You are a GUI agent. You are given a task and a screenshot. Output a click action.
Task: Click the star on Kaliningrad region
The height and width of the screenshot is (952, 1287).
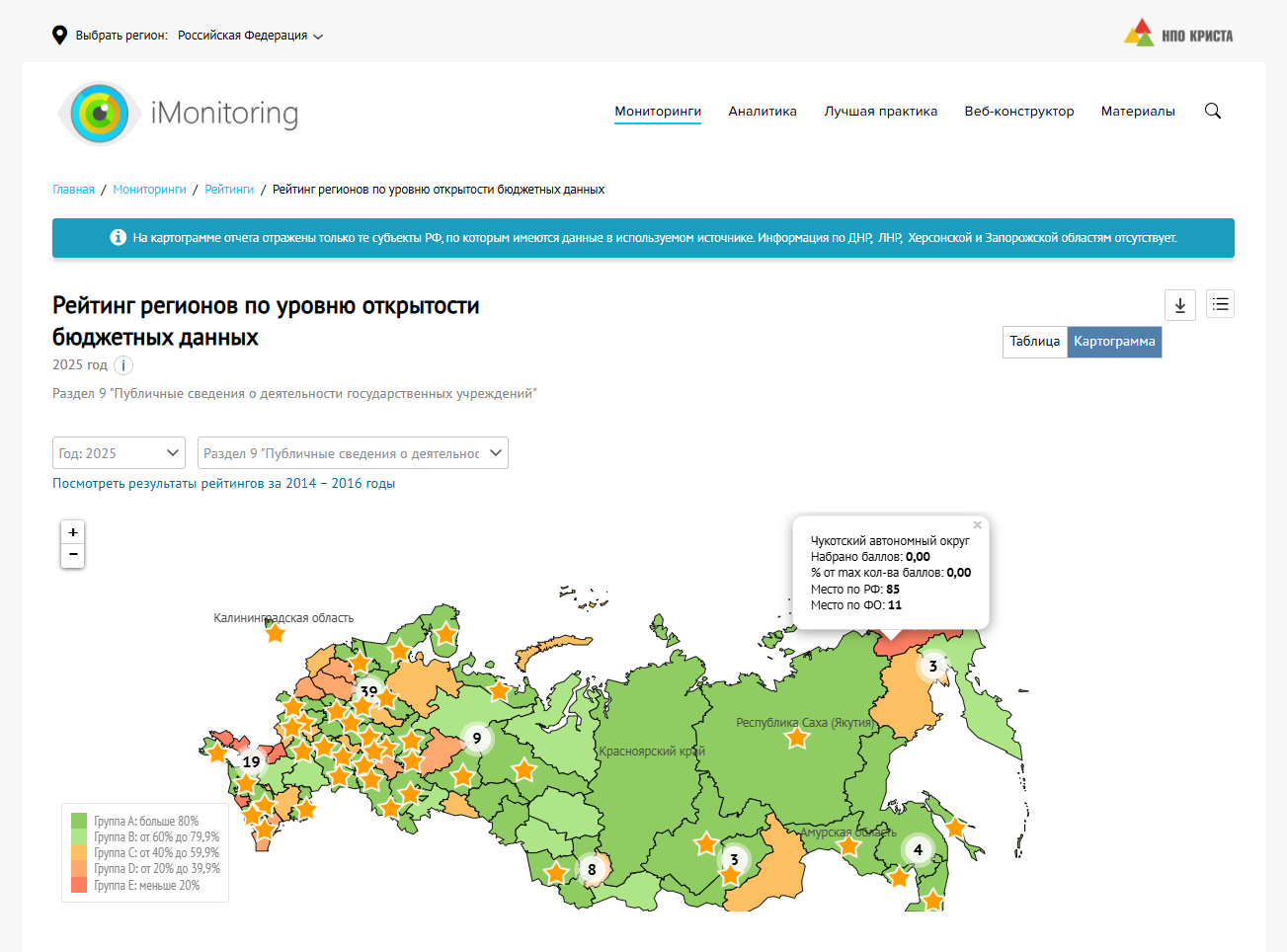point(276,633)
